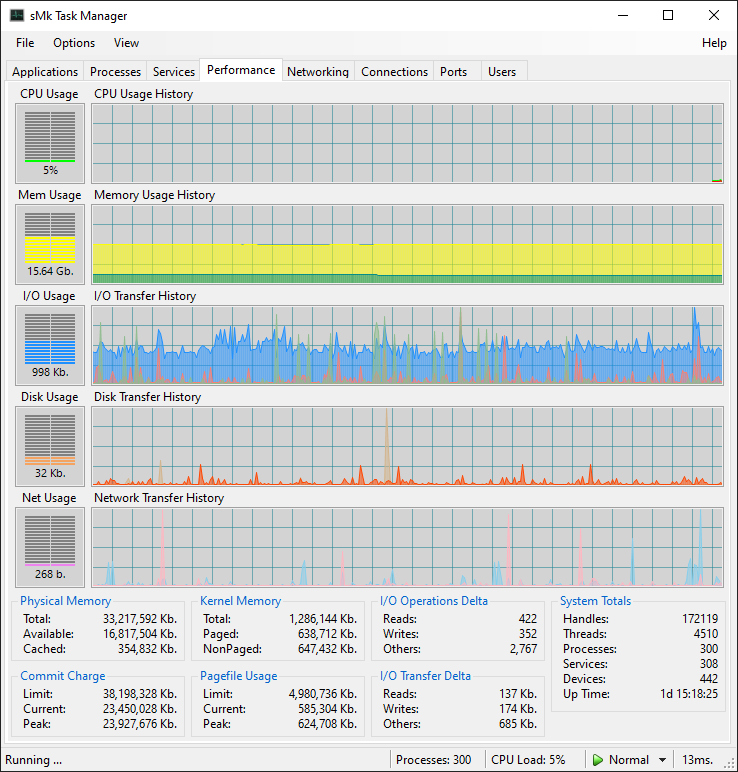738x772 pixels.
Task: Click the green play icon in status bar
Action: tap(598, 760)
